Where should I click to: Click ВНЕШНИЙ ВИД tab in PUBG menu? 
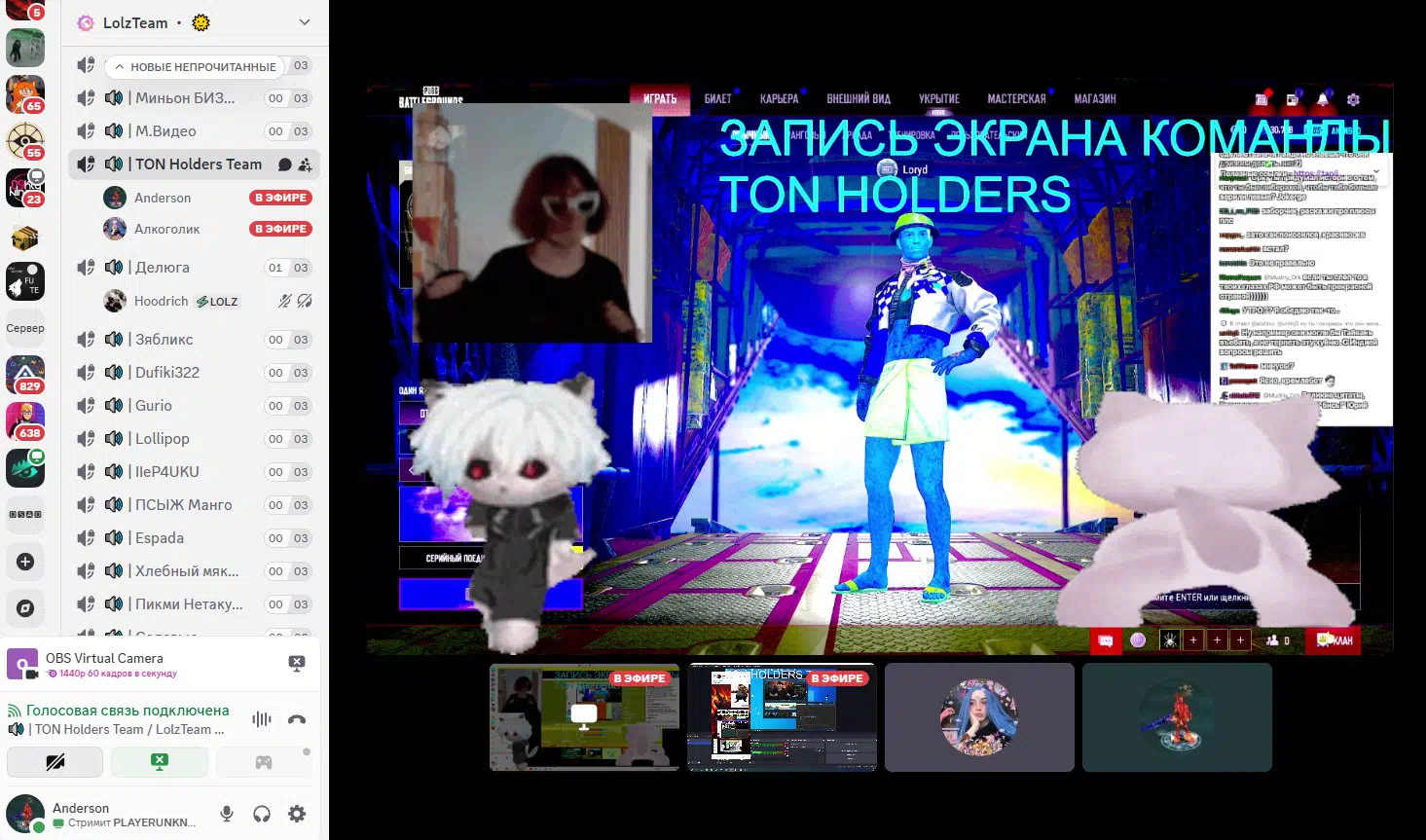pos(859,98)
